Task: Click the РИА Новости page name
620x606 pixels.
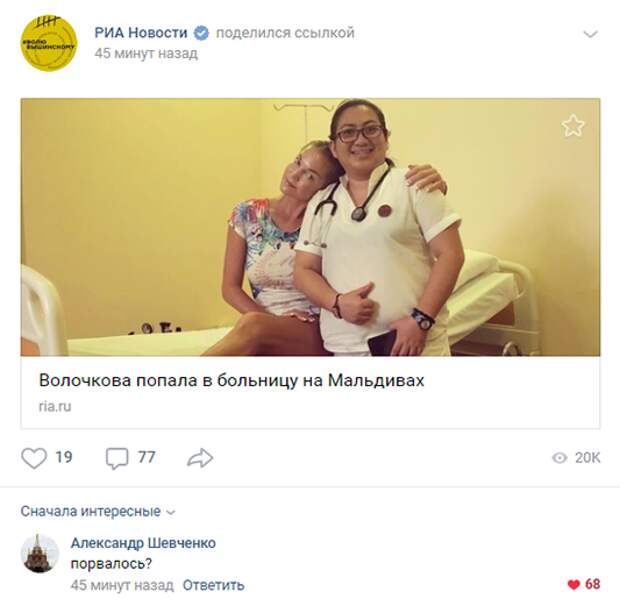Action: click(x=141, y=33)
